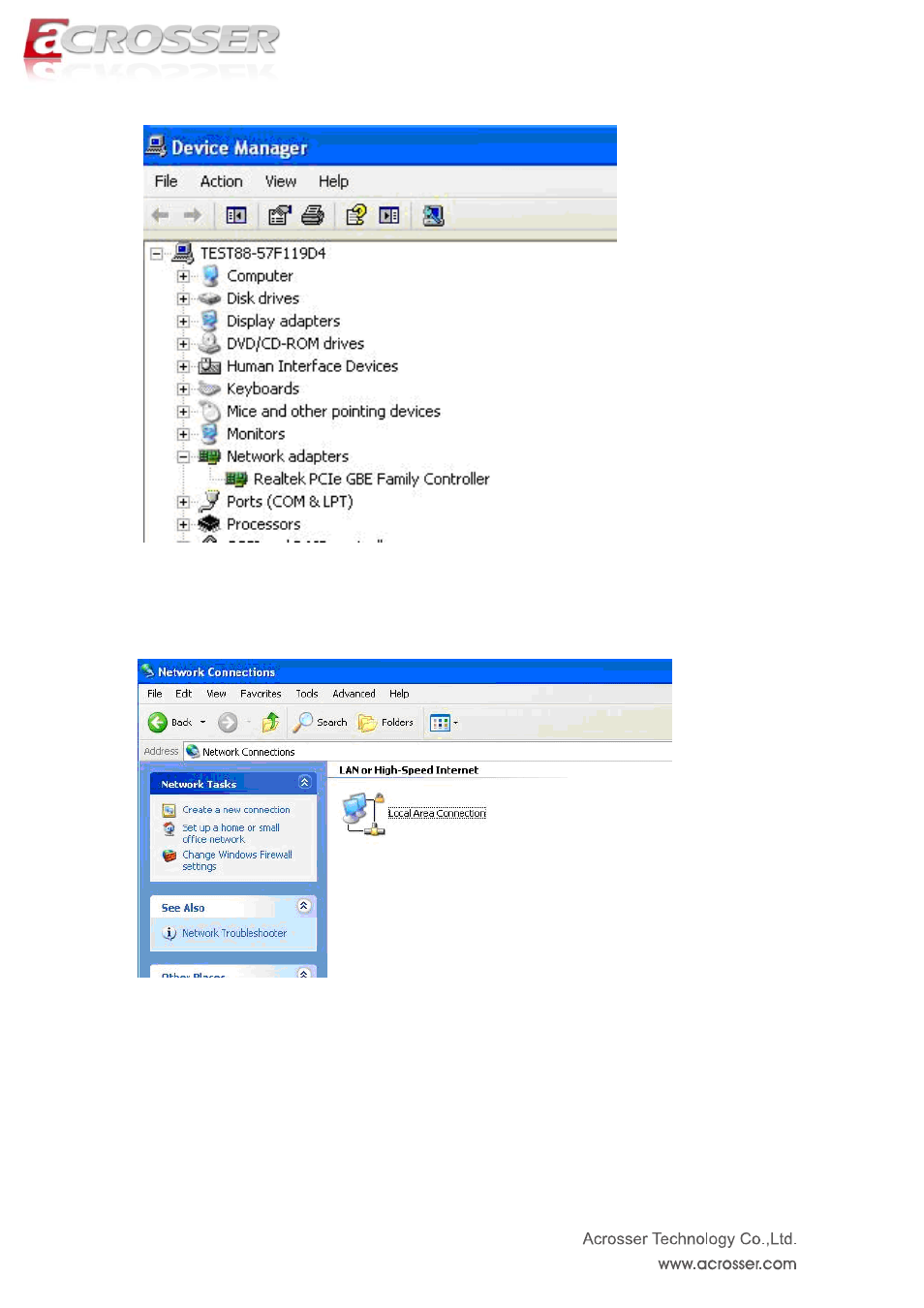Expand the Display adapters node

[x=183, y=321]
